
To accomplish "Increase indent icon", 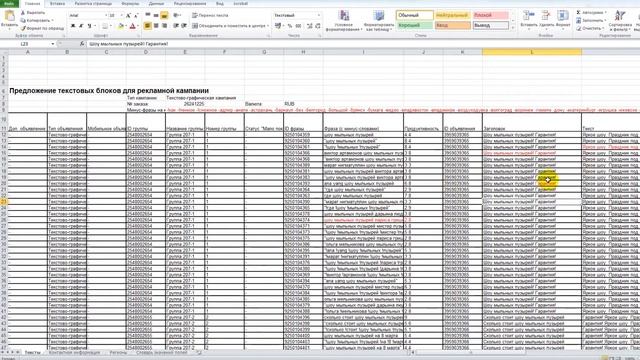I will tap(184, 26).
